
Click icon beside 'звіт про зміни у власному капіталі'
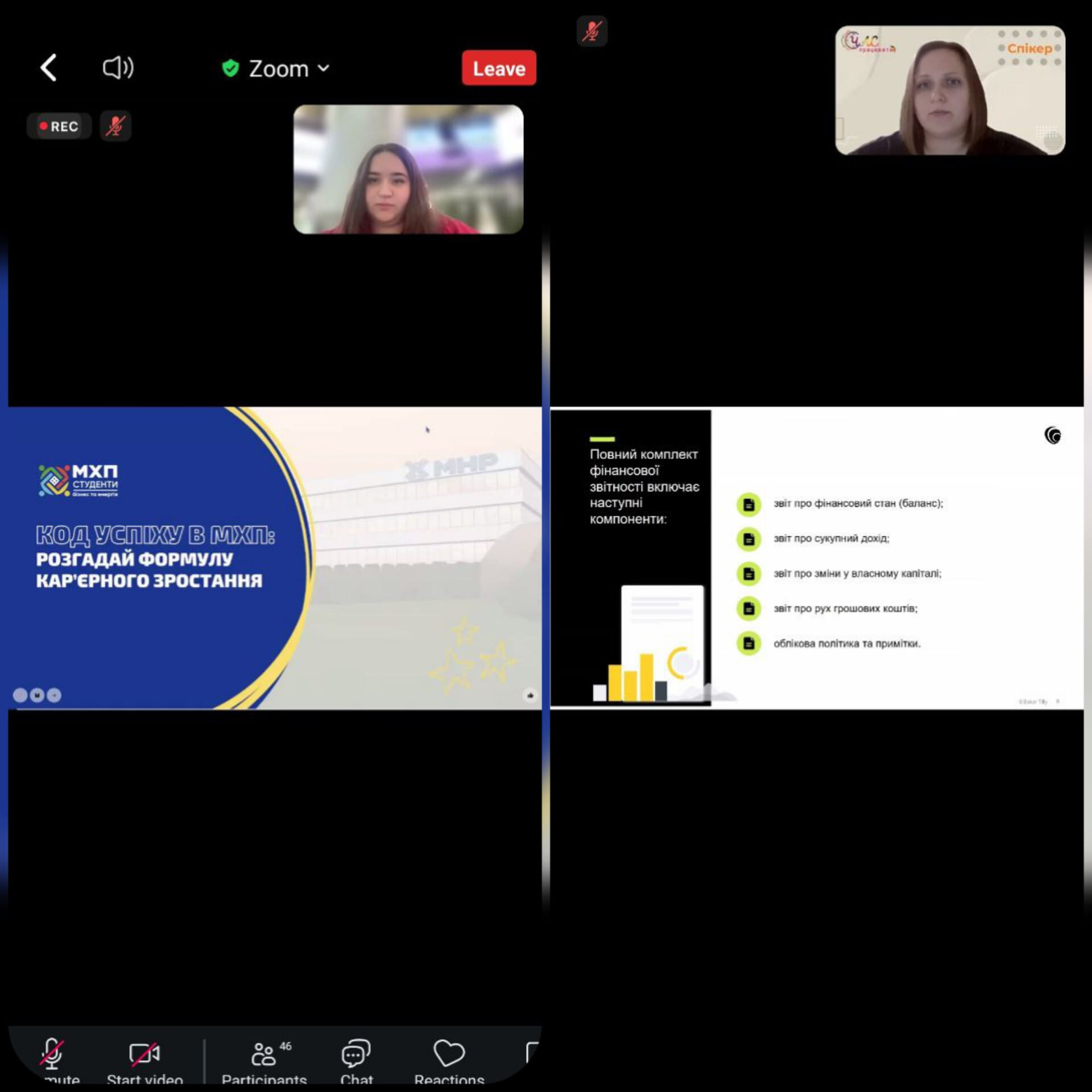[748, 574]
